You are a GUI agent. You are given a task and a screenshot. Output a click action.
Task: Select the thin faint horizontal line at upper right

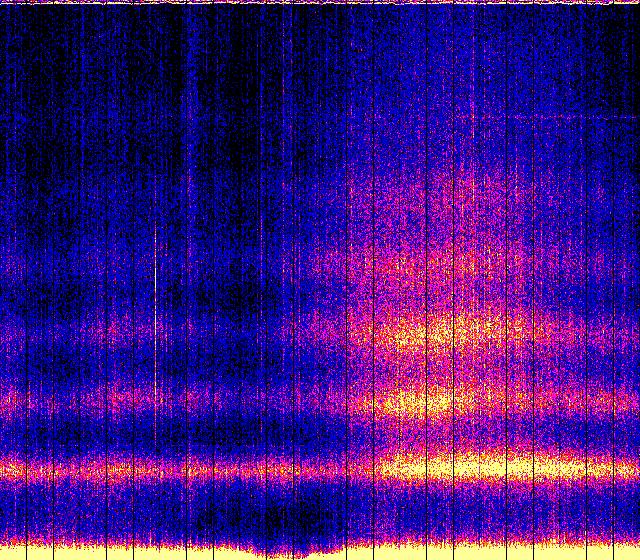560,118
